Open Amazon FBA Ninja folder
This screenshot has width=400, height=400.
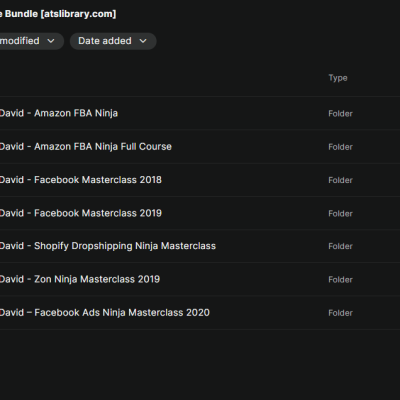click(x=59, y=113)
